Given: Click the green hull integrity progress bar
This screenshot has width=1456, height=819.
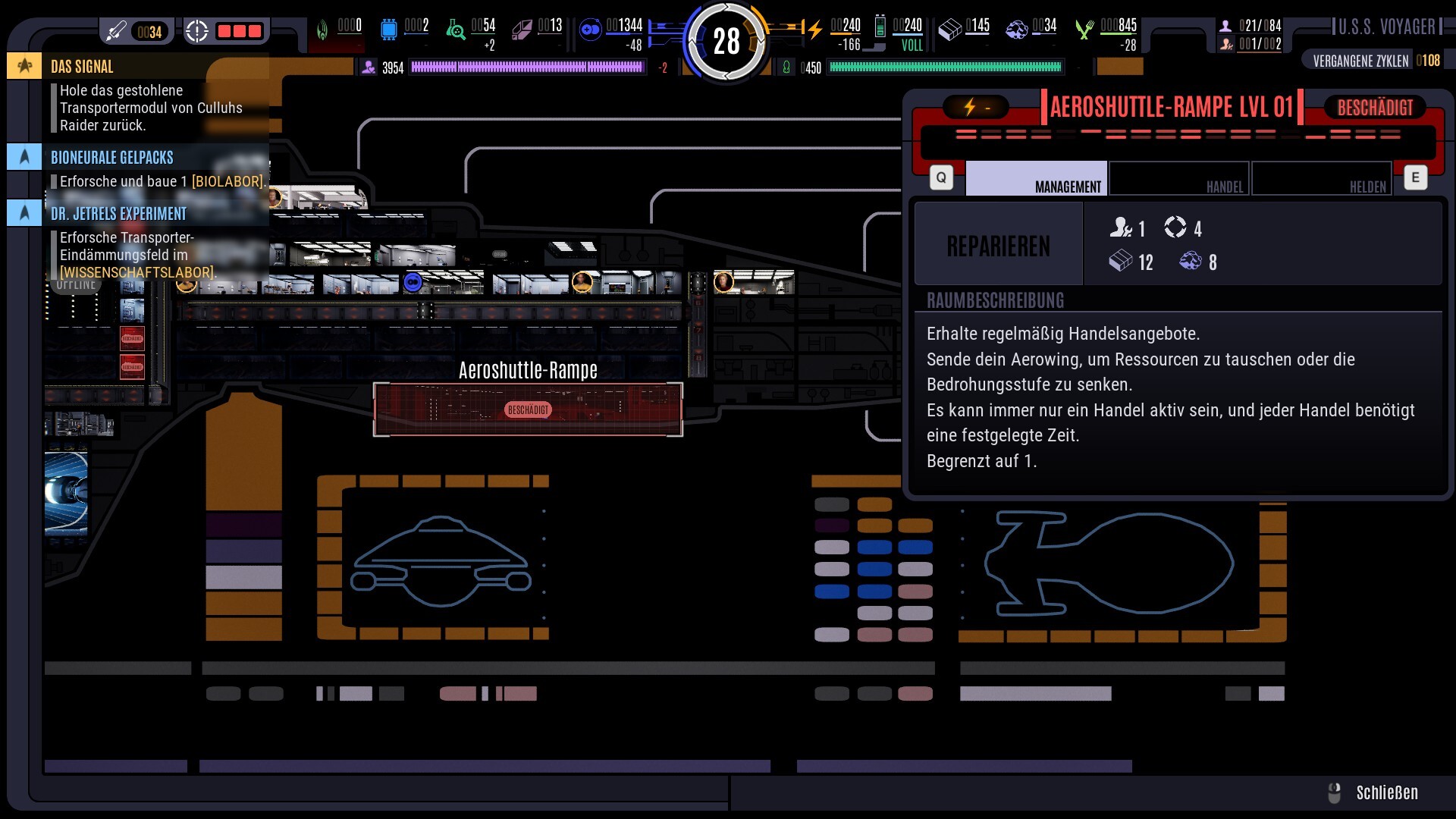Looking at the screenshot, I should pos(945,67).
